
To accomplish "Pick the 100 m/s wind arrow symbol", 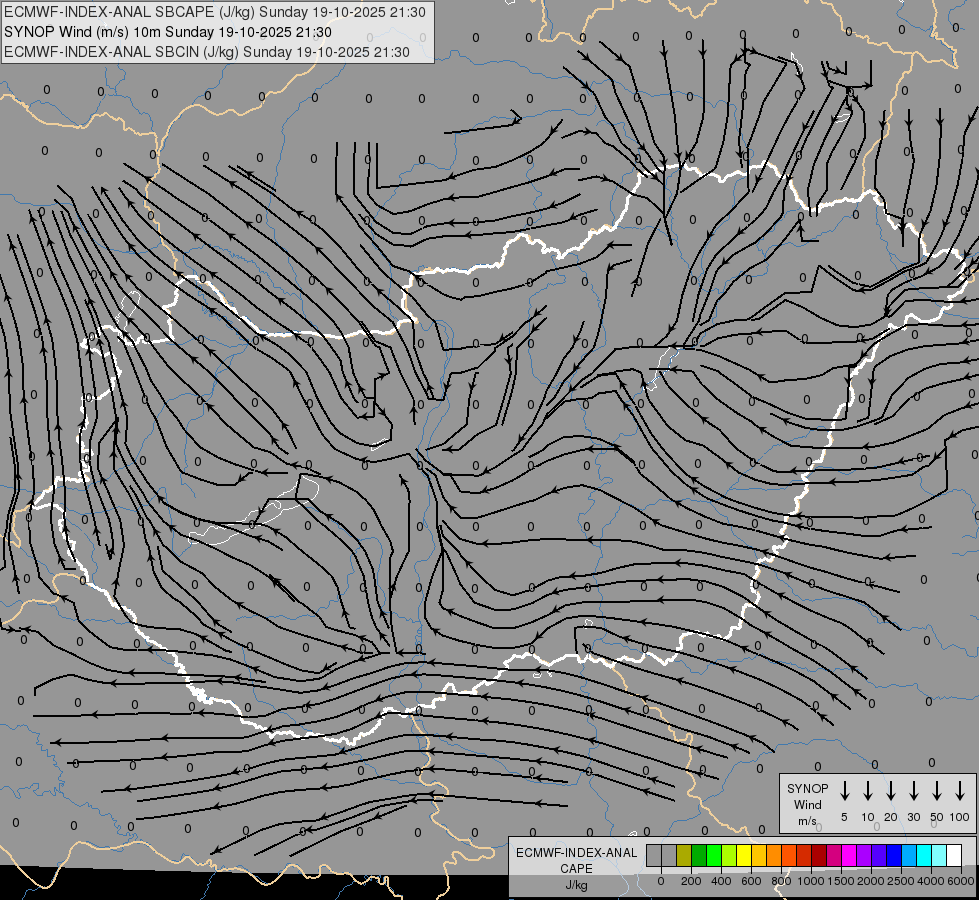I will click(x=960, y=791).
